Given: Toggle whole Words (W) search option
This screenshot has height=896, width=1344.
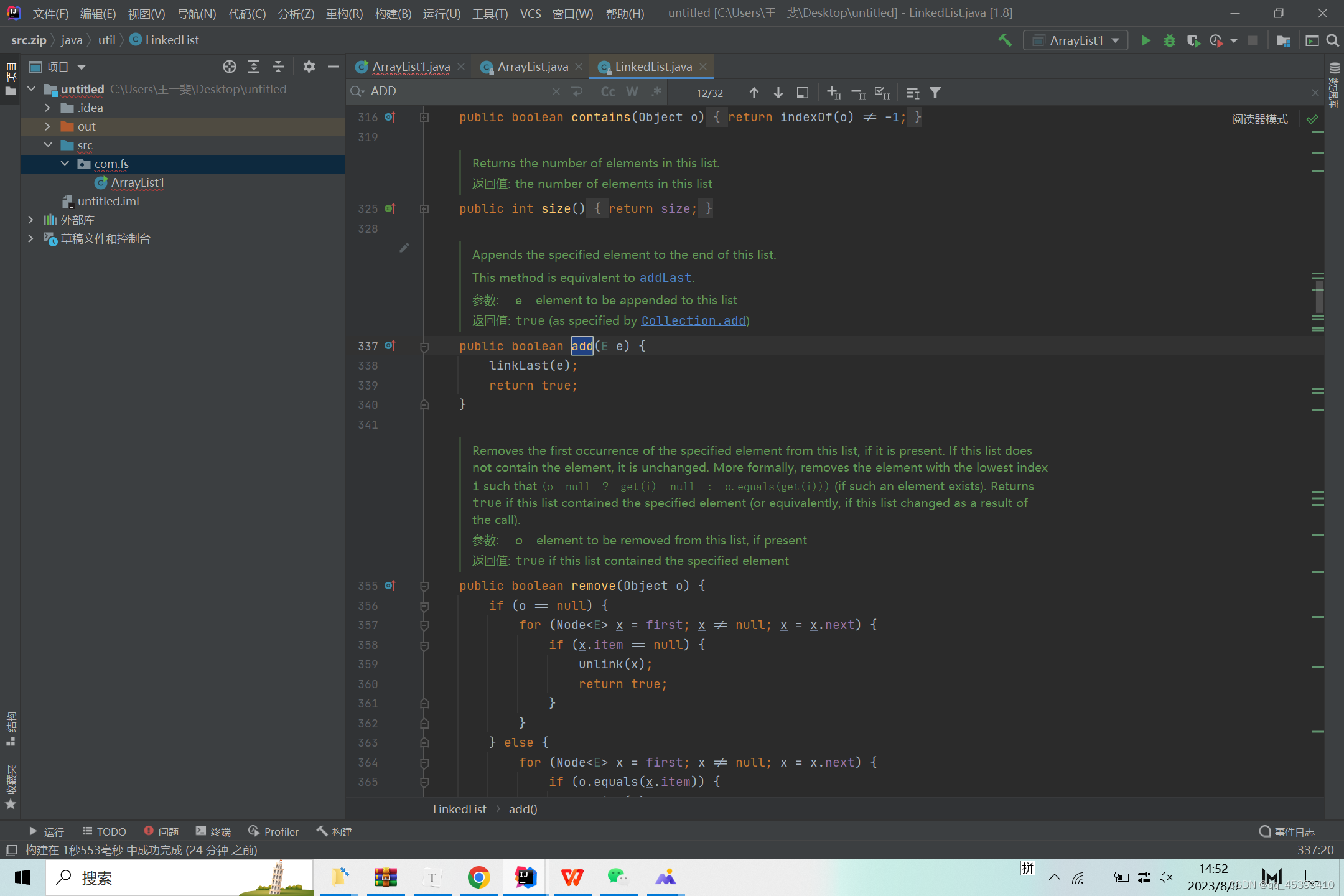Looking at the screenshot, I should point(632,92).
